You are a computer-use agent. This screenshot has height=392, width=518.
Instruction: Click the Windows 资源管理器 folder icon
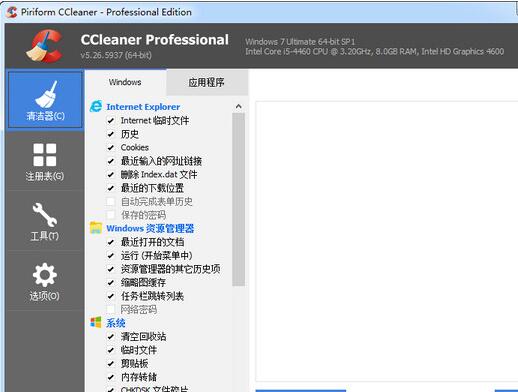point(96,228)
